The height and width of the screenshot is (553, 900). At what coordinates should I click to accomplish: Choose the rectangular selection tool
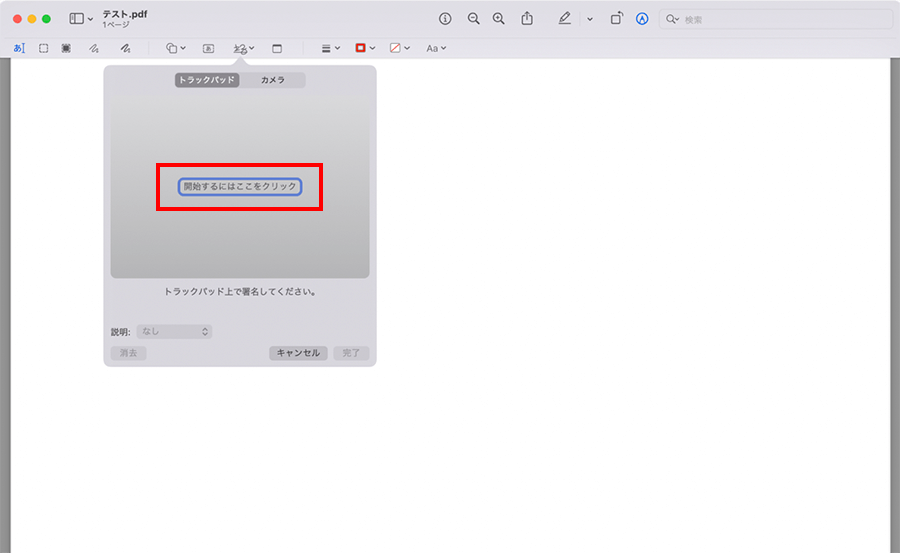tap(44, 48)
